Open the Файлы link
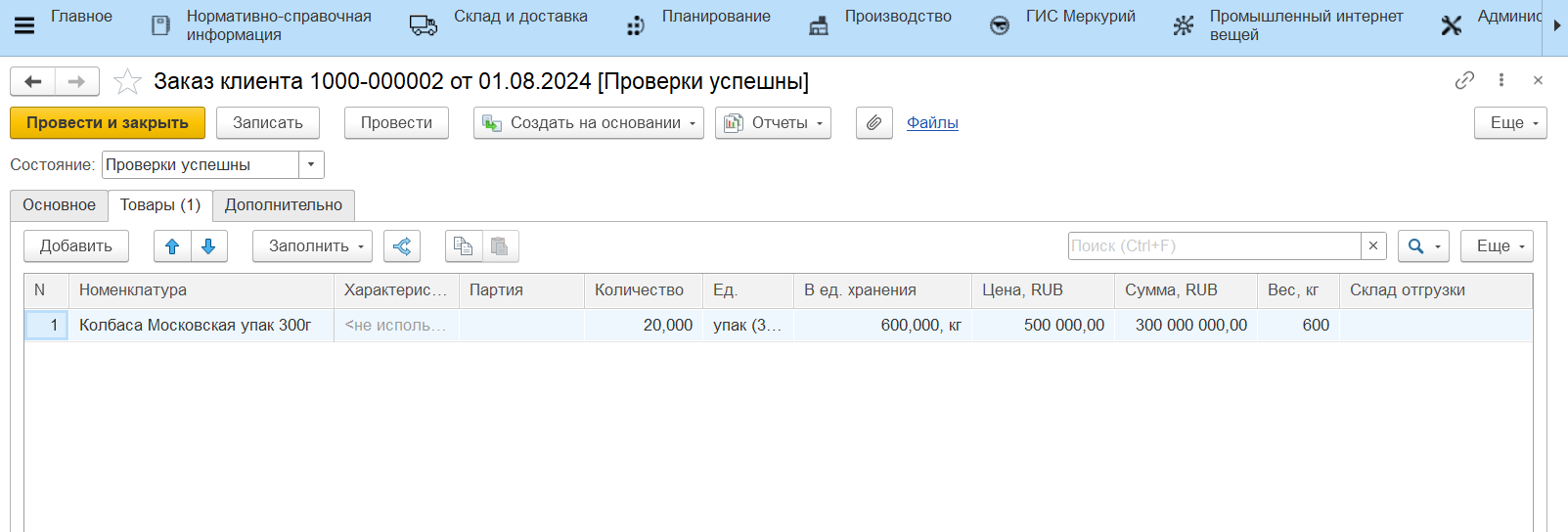This screenshot has height=532, width=1568. 932,123
